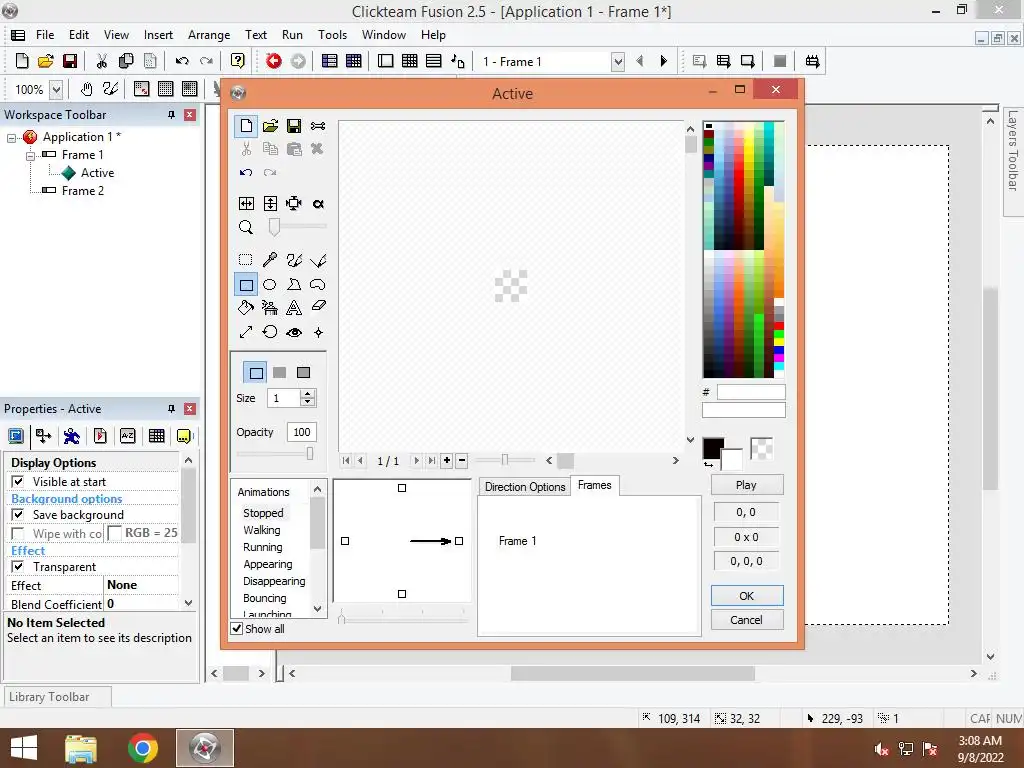The width and height of the screenshot is (1024, 768).
Task: Select Frame 2 in workspace tree
Action: (82, 191)
